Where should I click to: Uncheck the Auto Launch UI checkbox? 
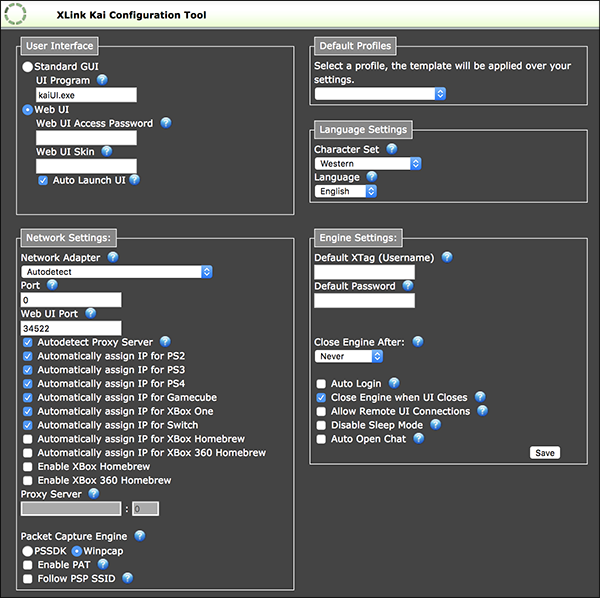43,181
